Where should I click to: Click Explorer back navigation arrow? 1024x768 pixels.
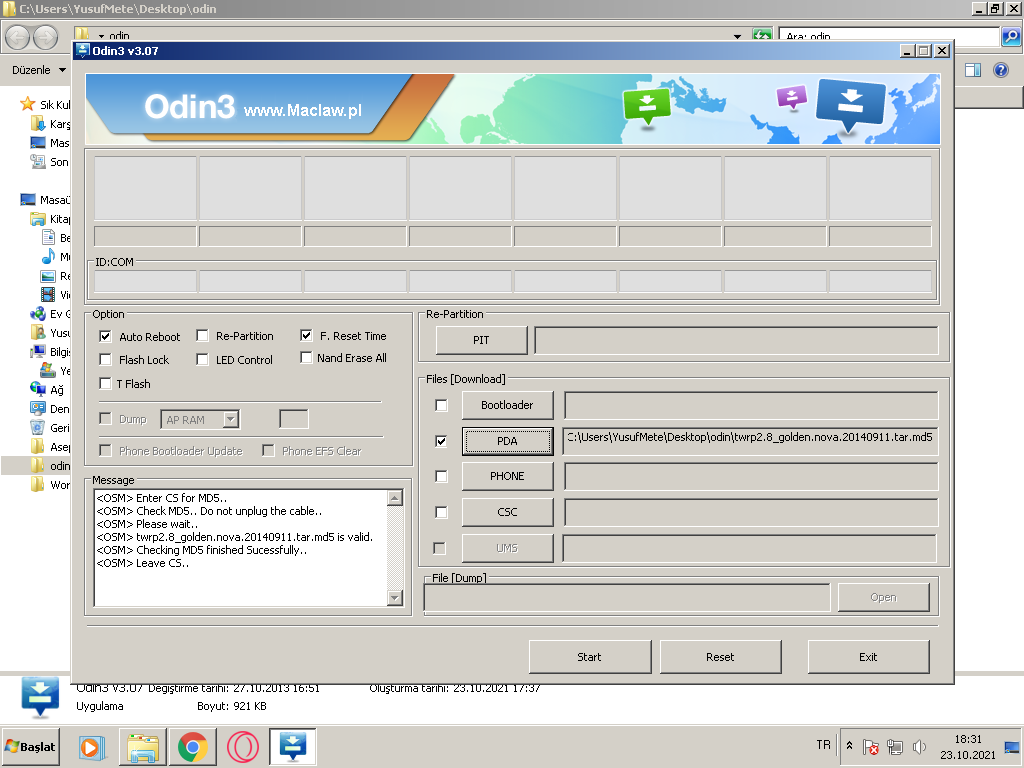18,37
